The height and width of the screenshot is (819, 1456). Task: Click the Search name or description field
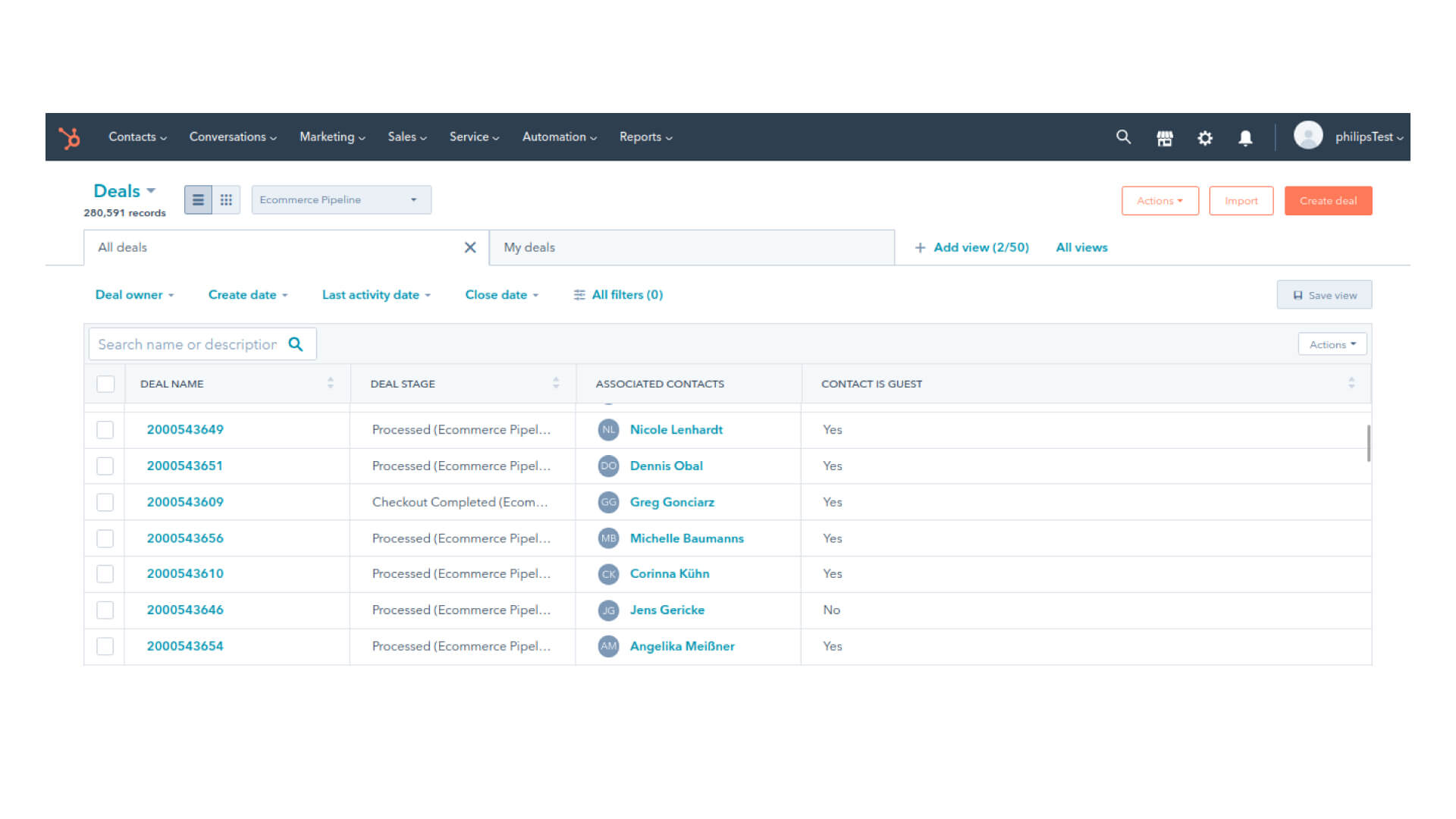(187, 344)
